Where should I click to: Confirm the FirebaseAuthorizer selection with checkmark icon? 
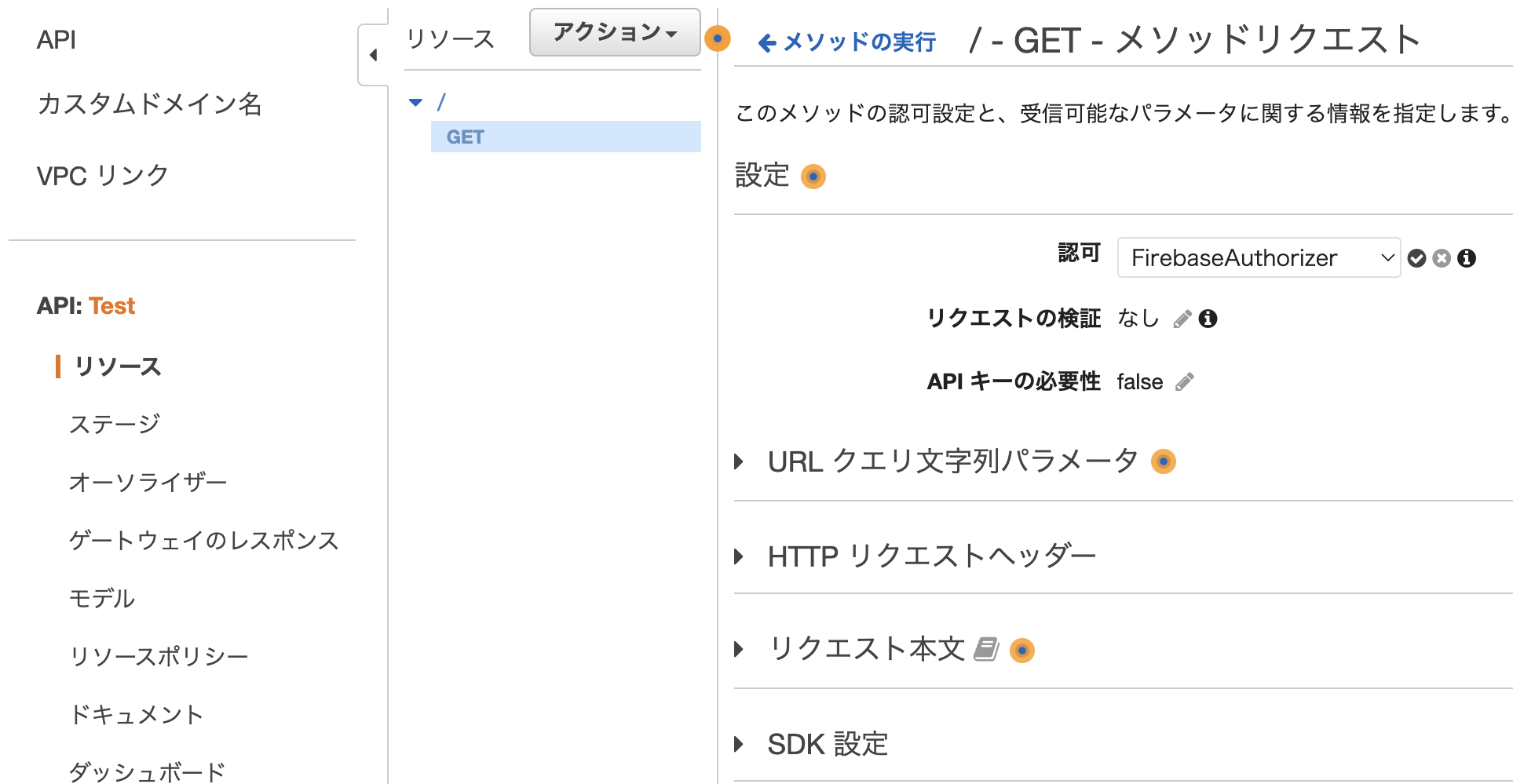tap(1416, 257)
